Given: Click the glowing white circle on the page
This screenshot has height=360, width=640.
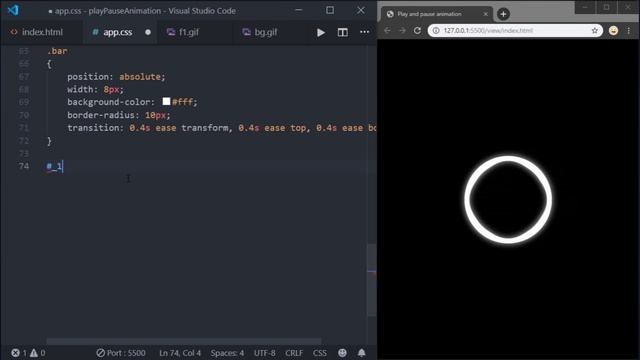Looking at the screenshot, I should point(508,200).
